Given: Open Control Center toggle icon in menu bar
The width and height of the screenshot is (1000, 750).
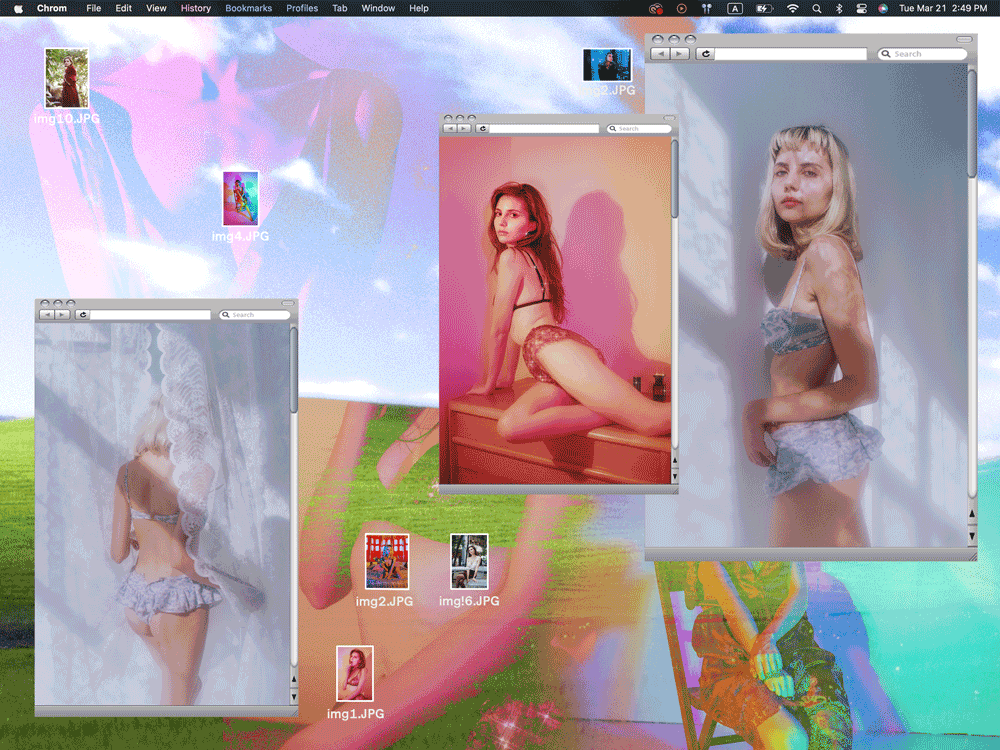Looking at the screenshot, I should pyautogui.click(x=861, y=8).
